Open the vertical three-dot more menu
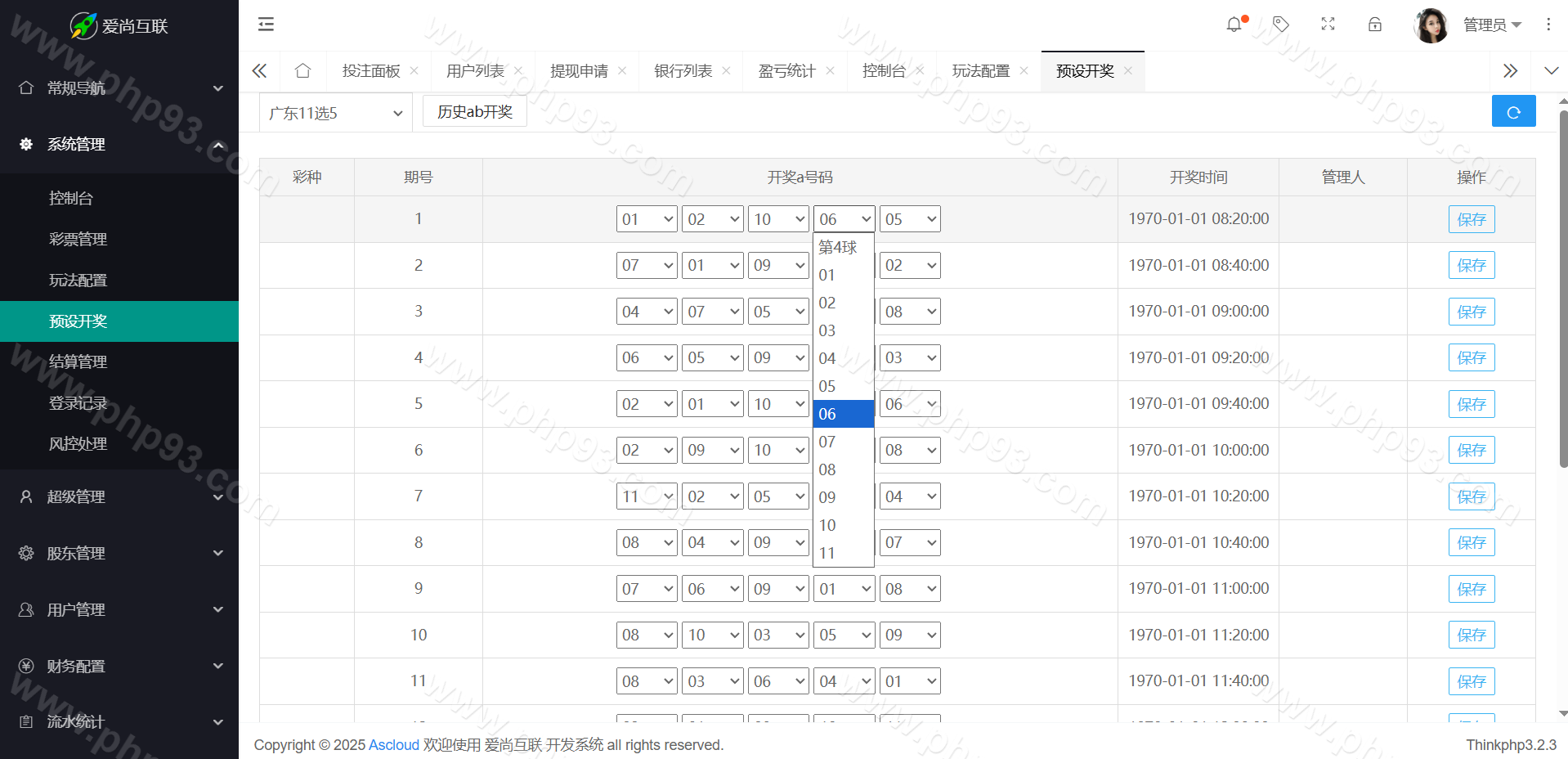1568x759 pixels. 1548,25
